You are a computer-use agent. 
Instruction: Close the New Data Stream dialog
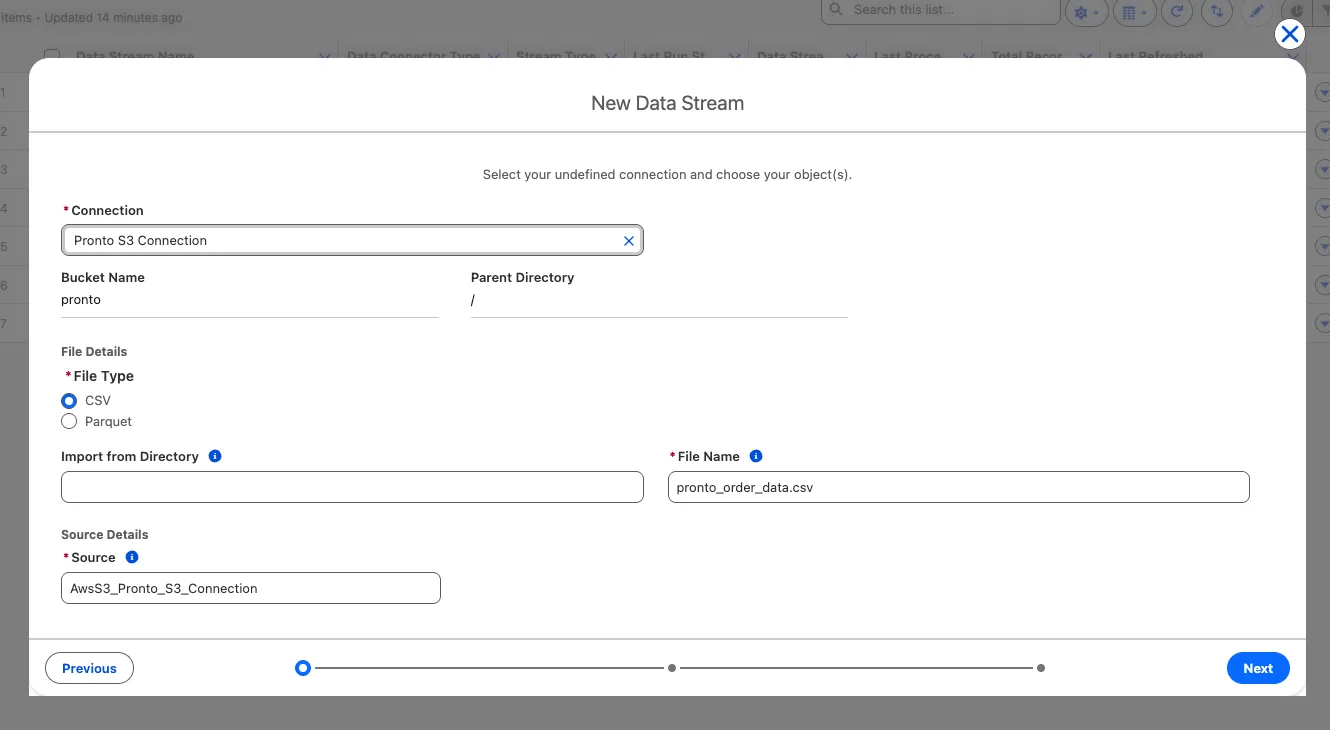point(1290,35)
